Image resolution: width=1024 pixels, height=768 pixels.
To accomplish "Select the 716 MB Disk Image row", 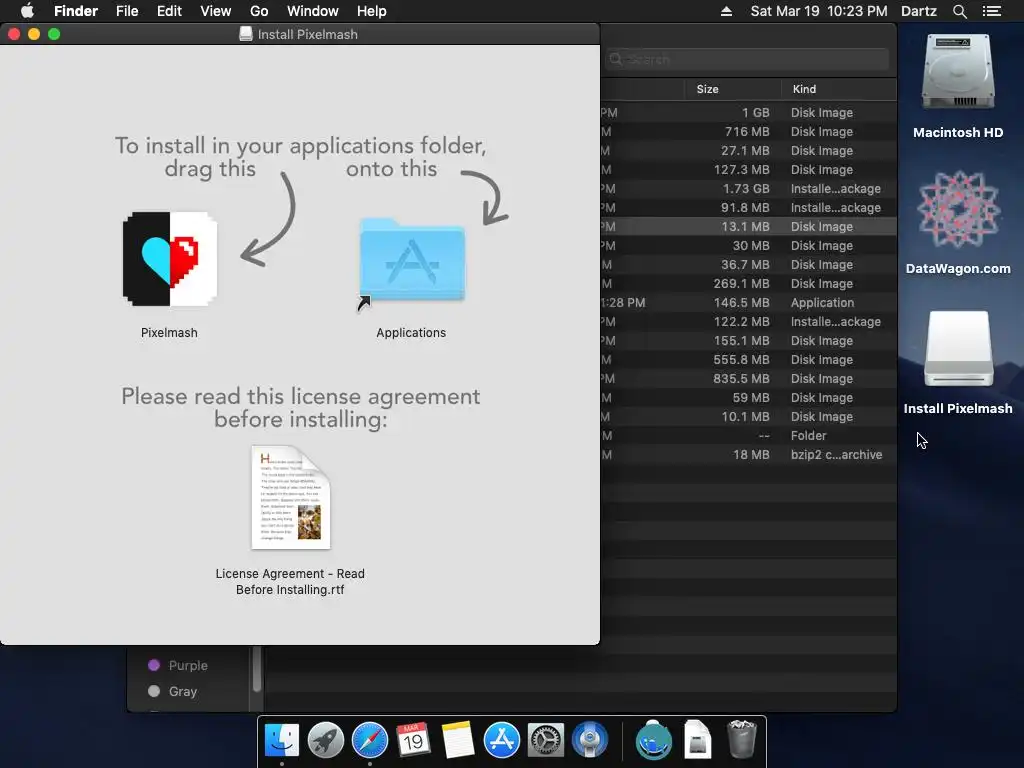I will pos(748,131).
